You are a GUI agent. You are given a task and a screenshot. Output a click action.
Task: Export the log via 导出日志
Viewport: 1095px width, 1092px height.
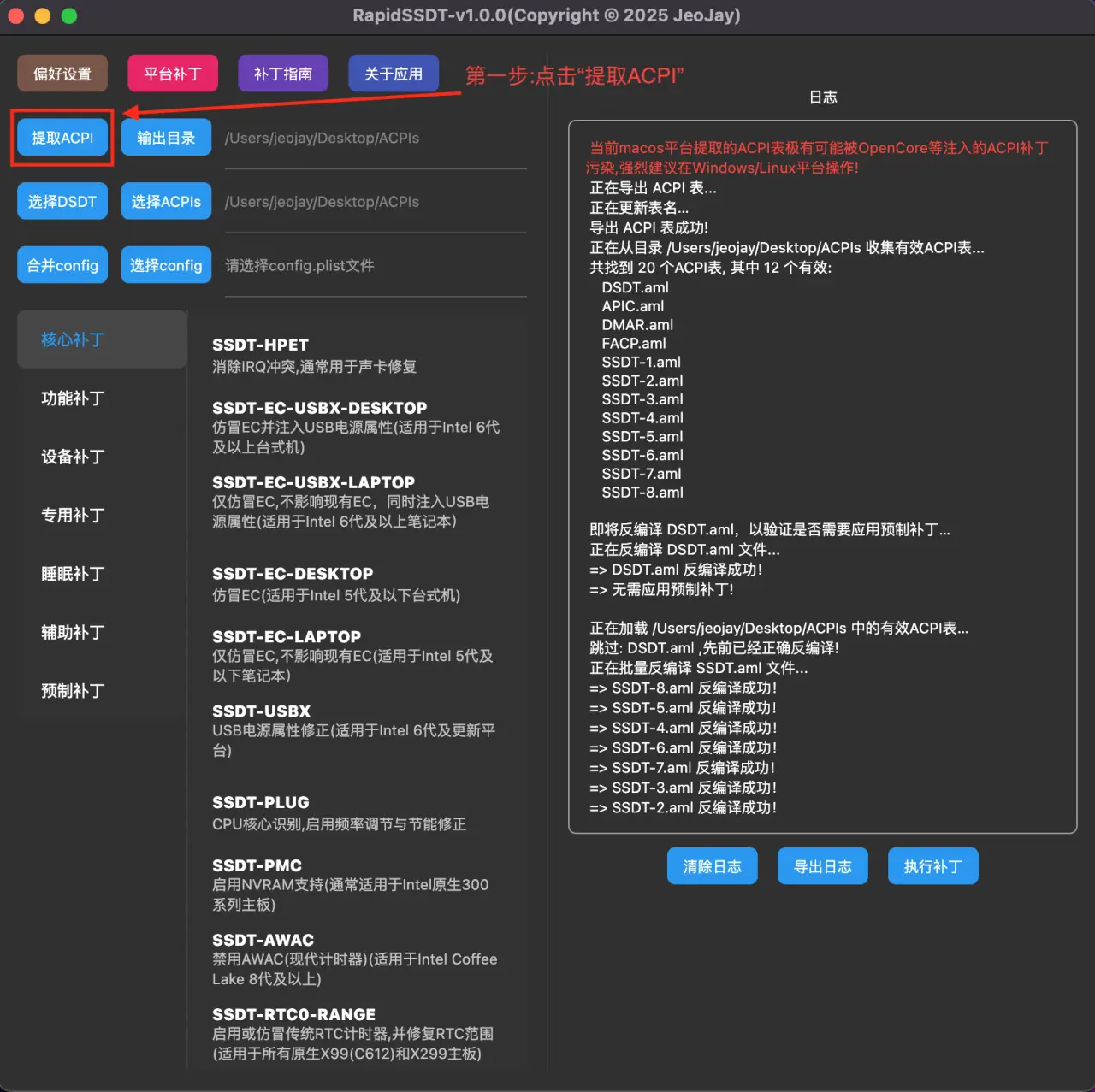tap(822, 866)
